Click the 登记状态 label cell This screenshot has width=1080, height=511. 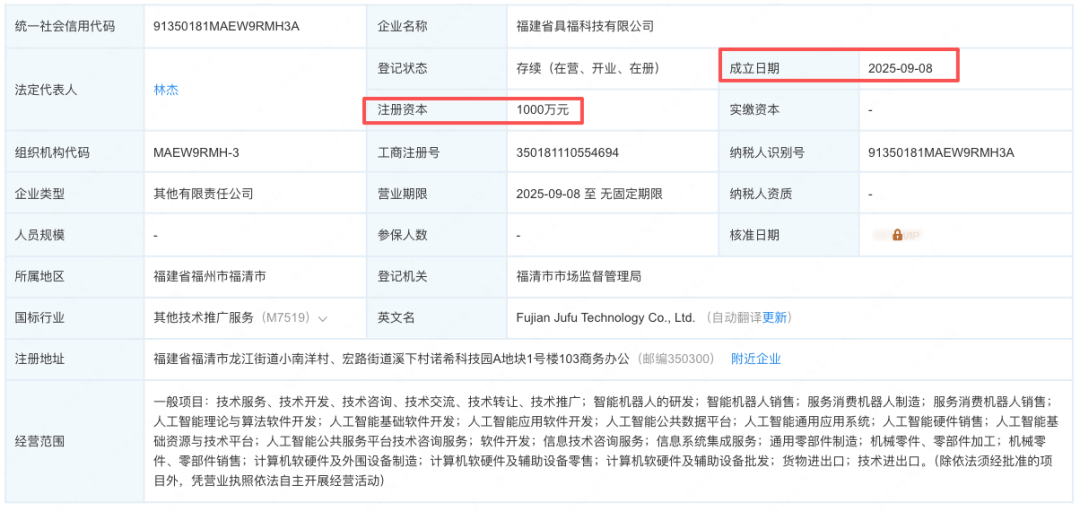pyautogui.click(x=437, y=69)
